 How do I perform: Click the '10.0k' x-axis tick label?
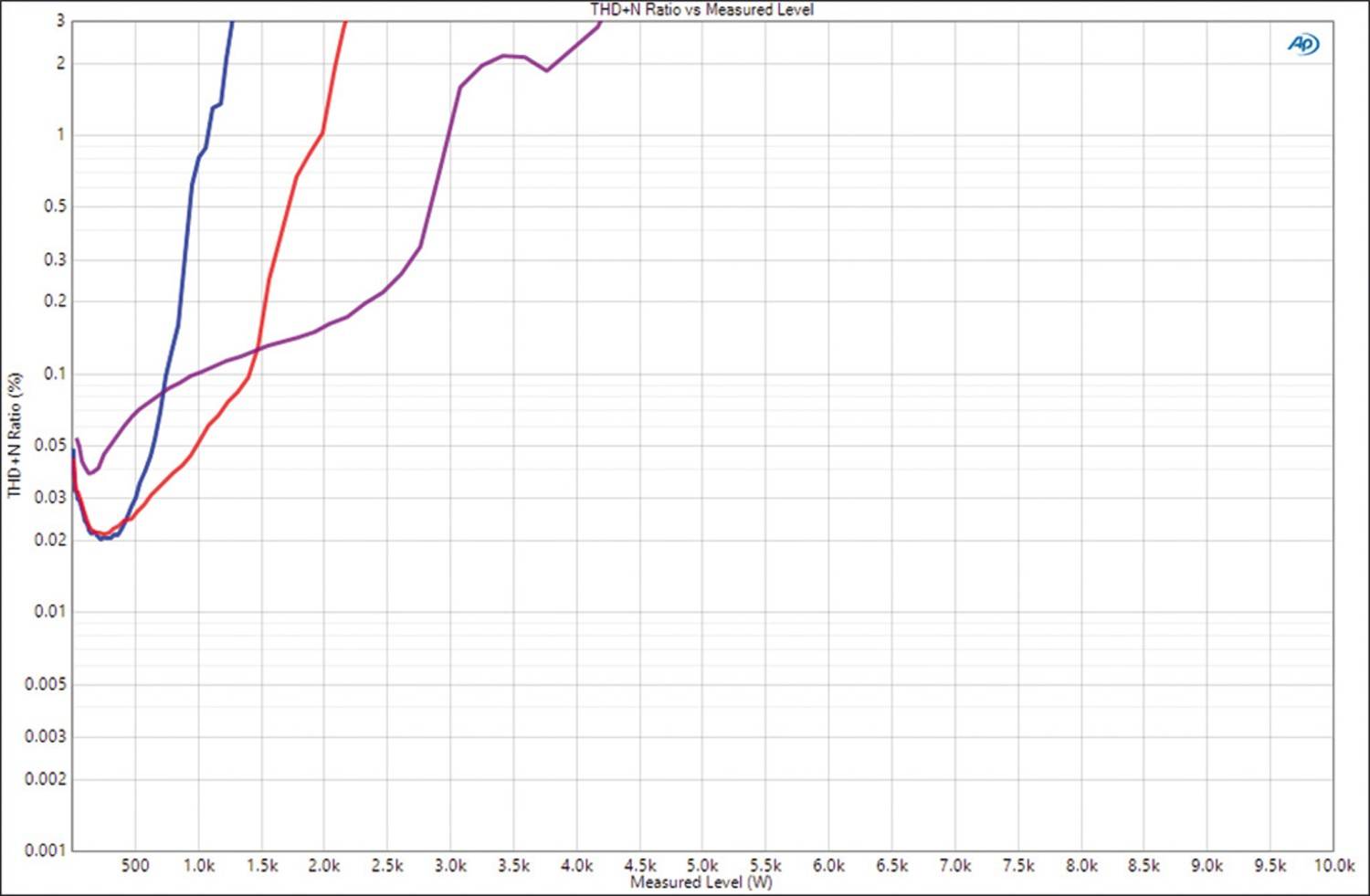click(1333, 865)
